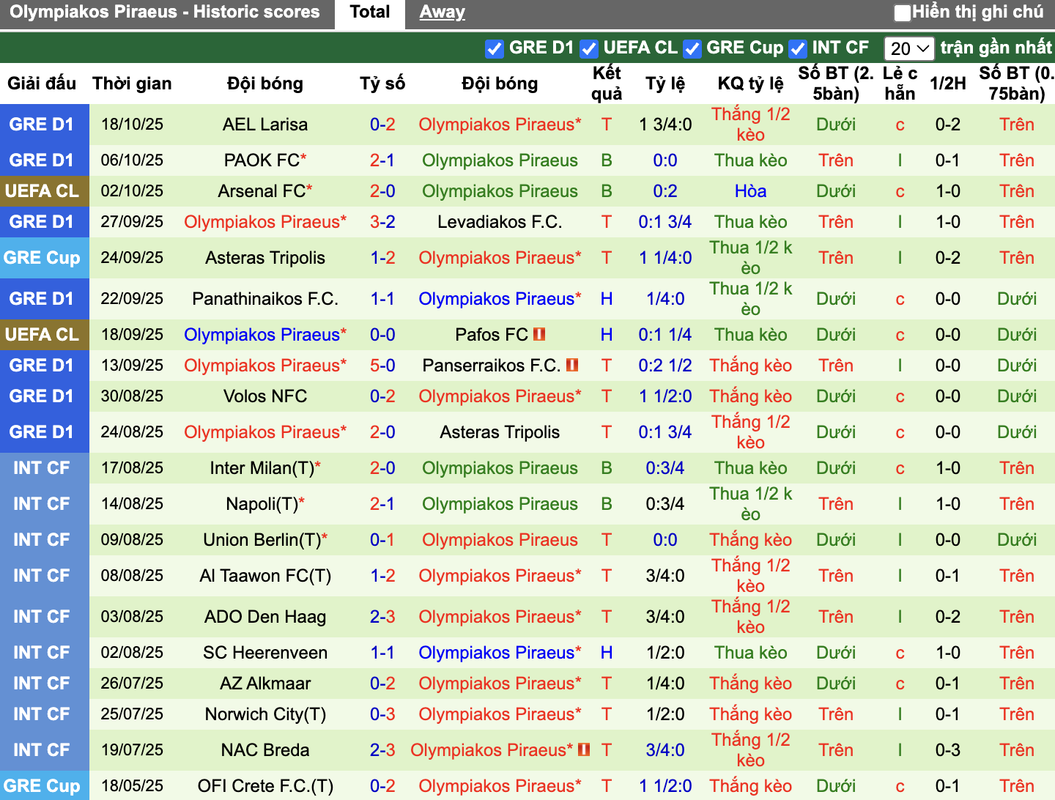Click red card icon next to Pafos FC

click(539, 334)
